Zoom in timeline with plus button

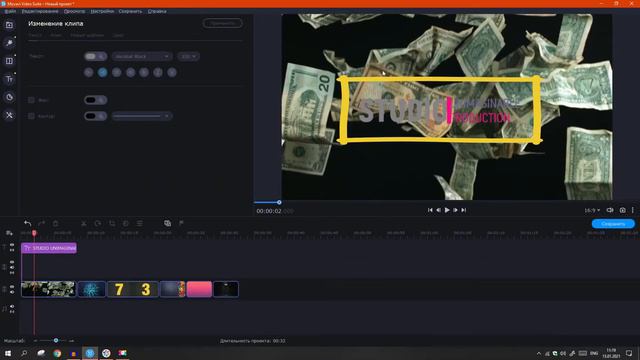(x=71, y=340)
